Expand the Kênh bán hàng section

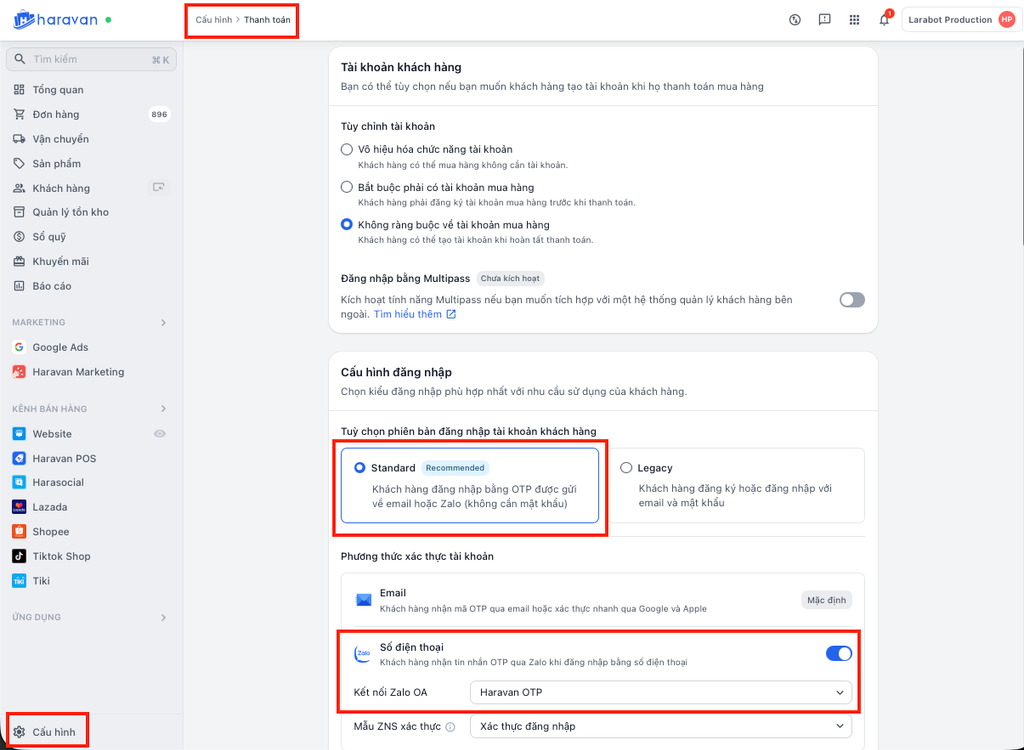(164, 409)
